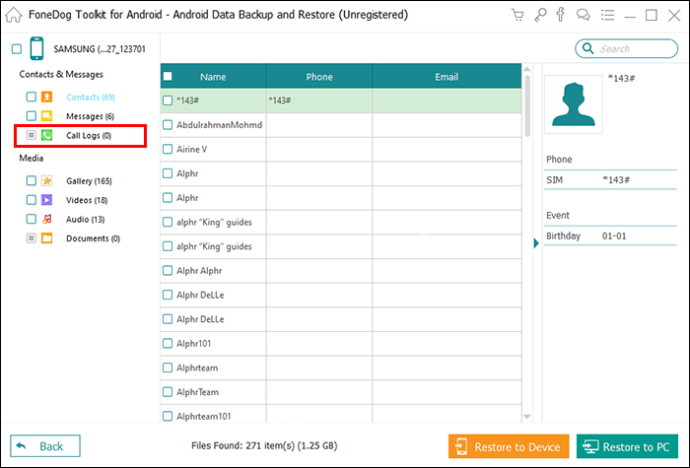Open the Facebook icon

click(560, 15)
